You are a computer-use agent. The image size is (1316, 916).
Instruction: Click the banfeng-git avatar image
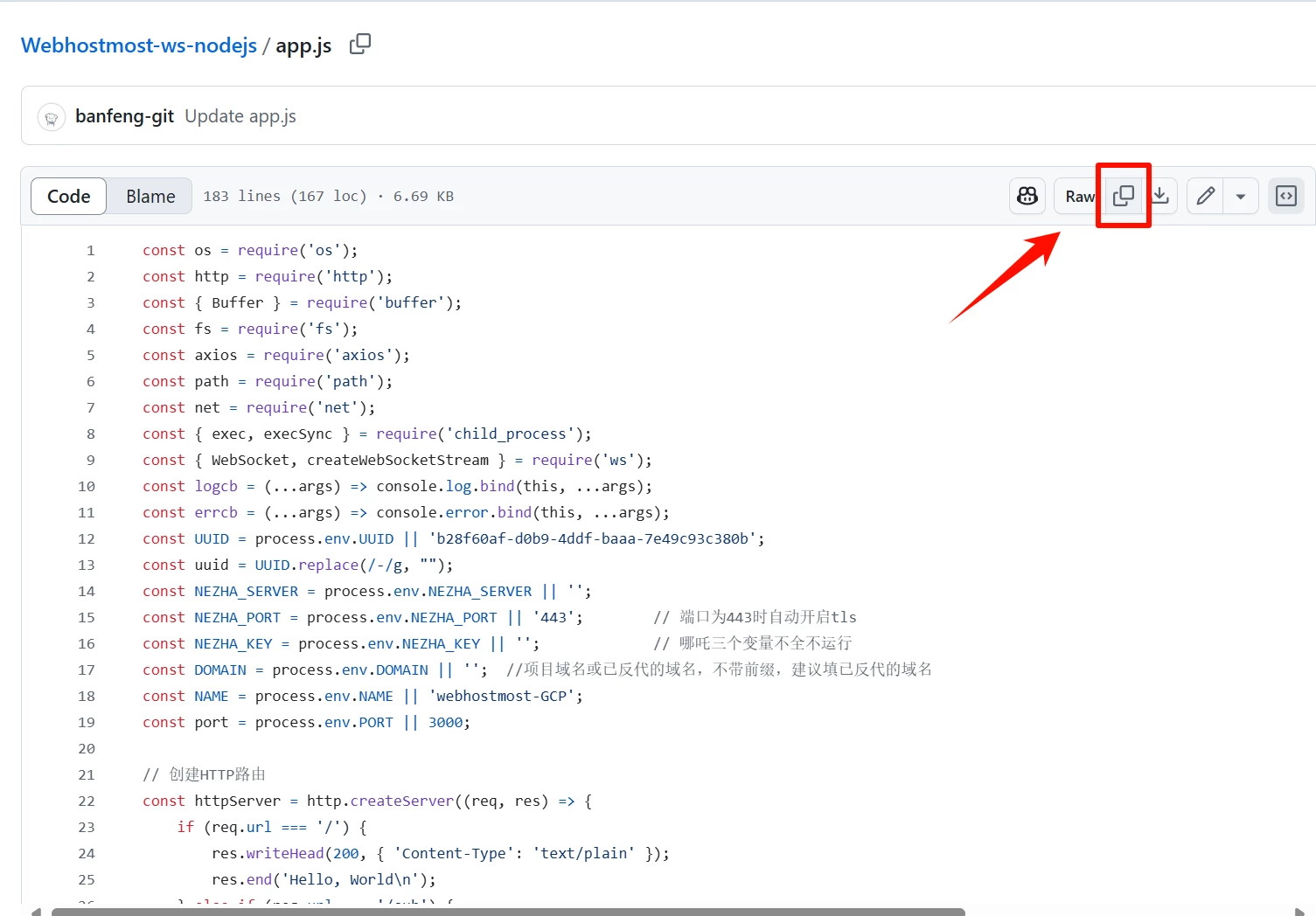[52, 117]
